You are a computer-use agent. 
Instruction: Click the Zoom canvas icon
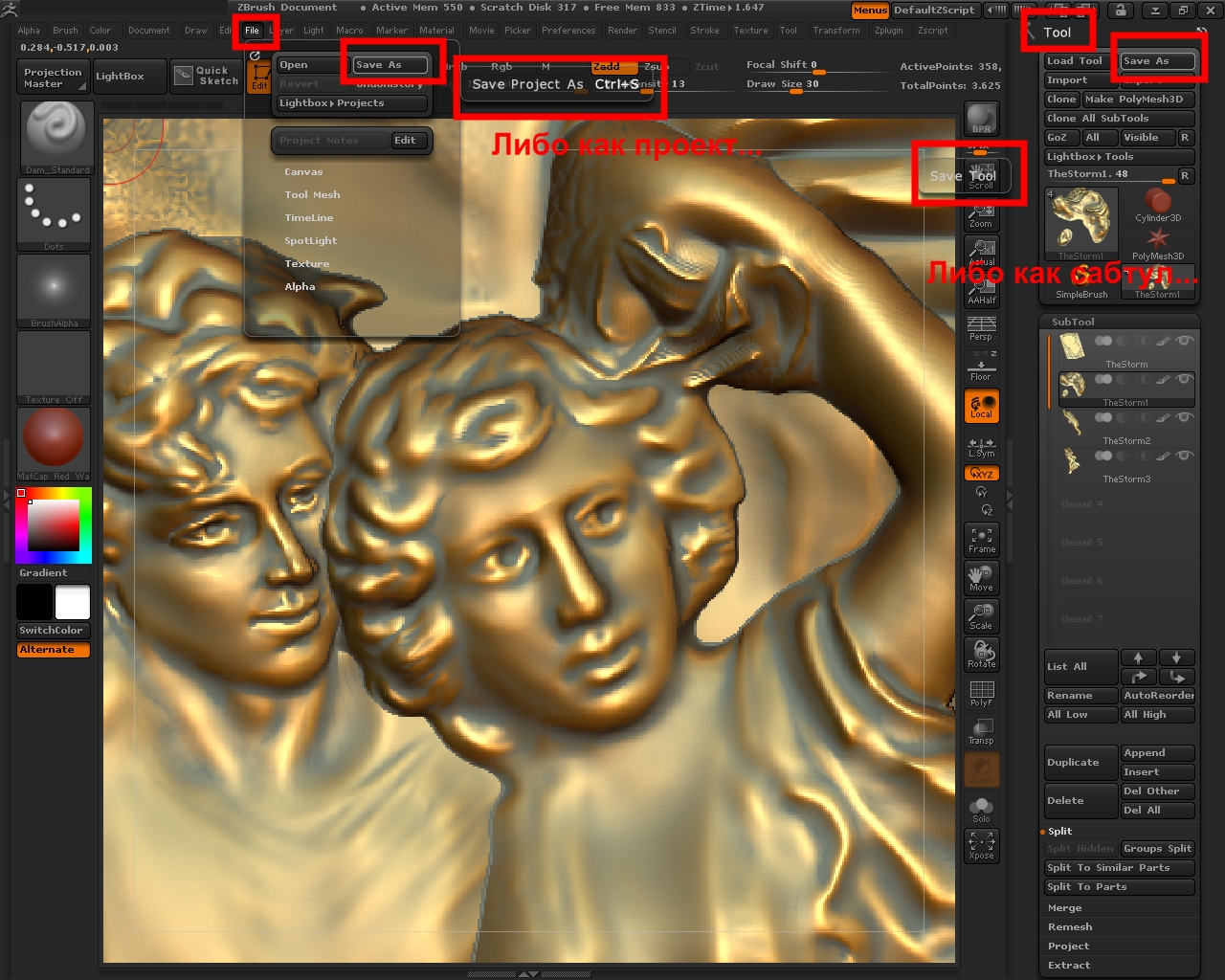click(x=982, y=214)
